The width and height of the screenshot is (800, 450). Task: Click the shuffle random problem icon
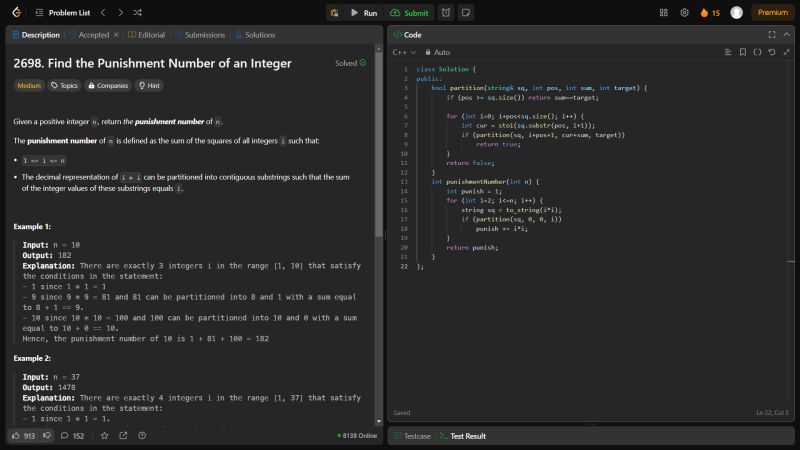click(x=137, y=13)
